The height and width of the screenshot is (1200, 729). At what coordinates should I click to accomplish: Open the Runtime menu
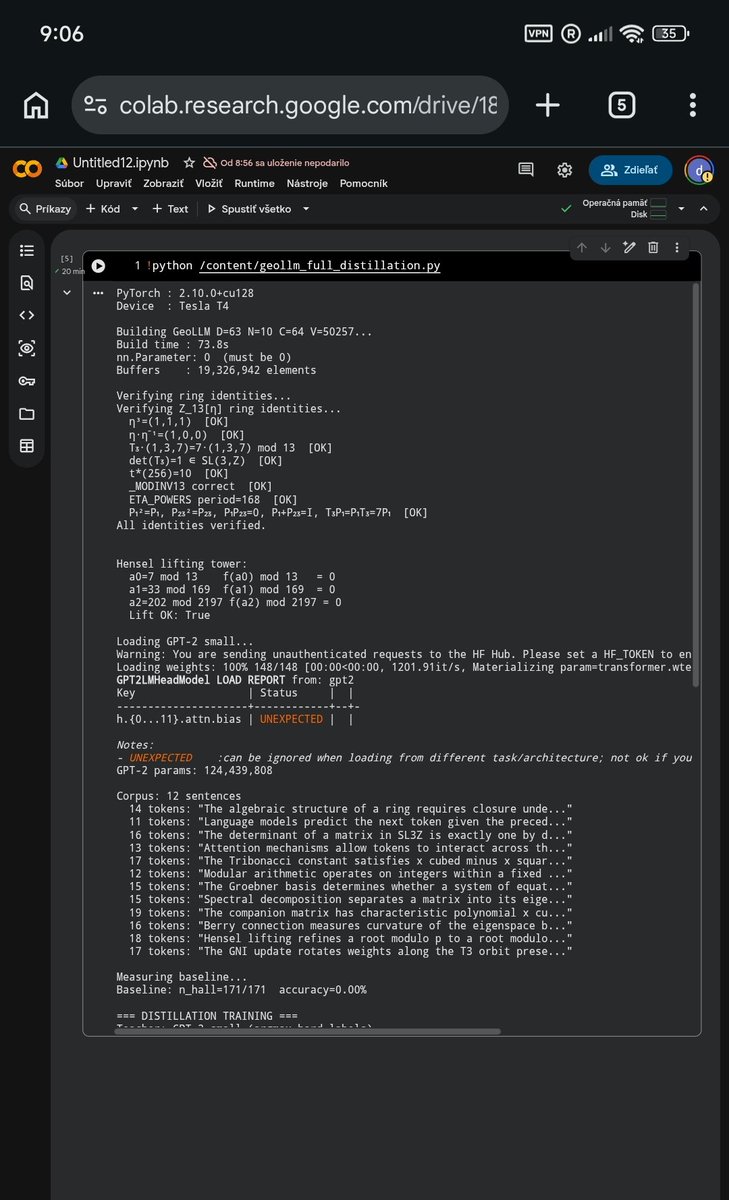254,183
